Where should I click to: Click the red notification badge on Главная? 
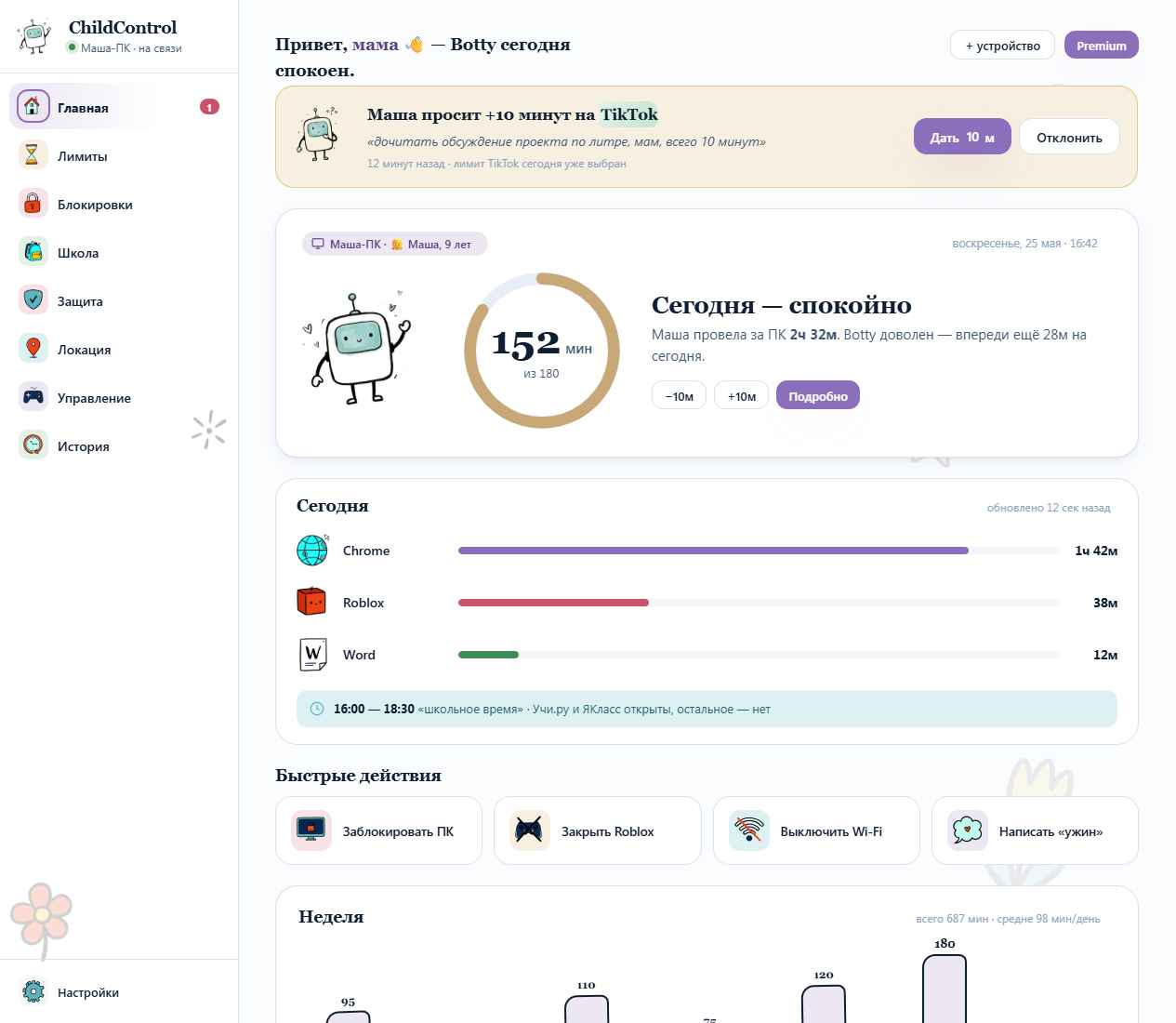209,107
